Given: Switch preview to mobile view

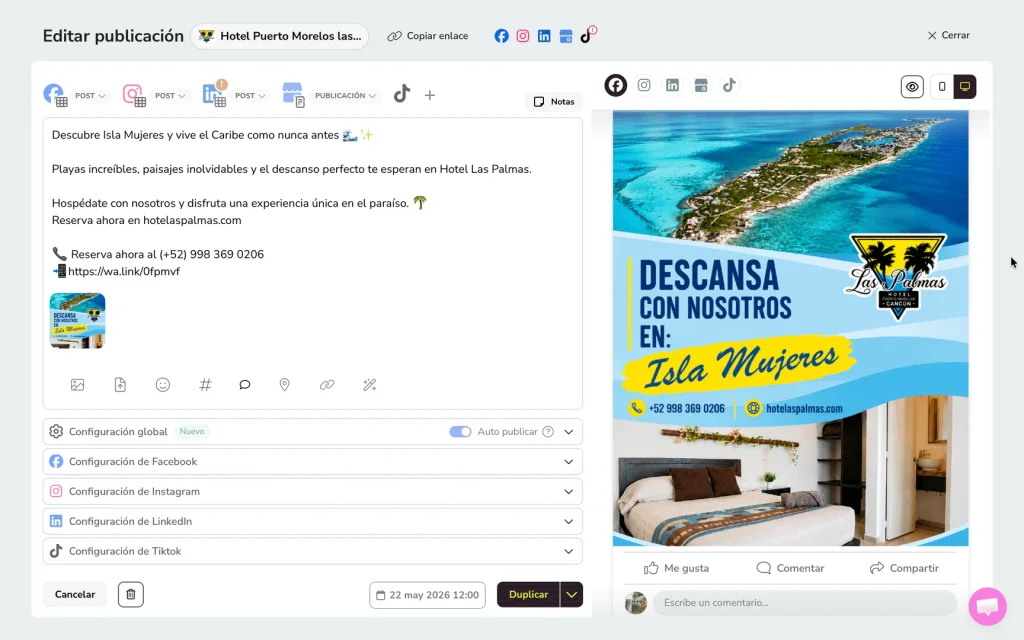Looking at the screenshot, I should point(942,86).
